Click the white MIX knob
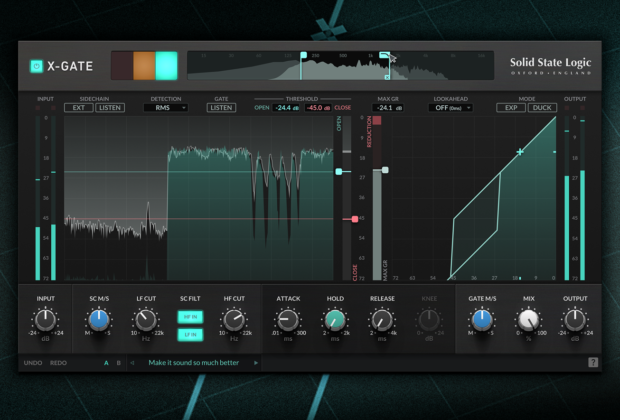The image size is (620, 420). point(529,320)
